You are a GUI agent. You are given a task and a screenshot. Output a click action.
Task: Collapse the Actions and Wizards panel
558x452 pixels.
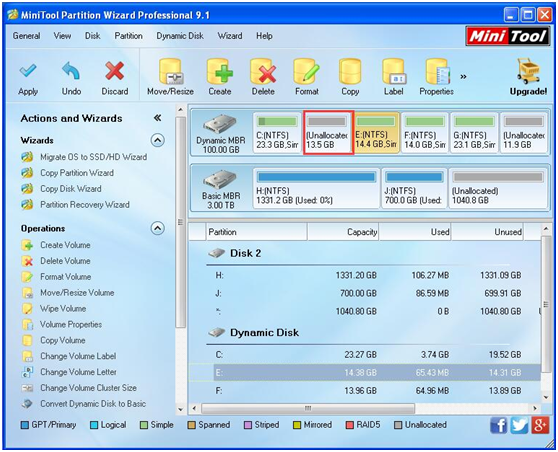157,118
